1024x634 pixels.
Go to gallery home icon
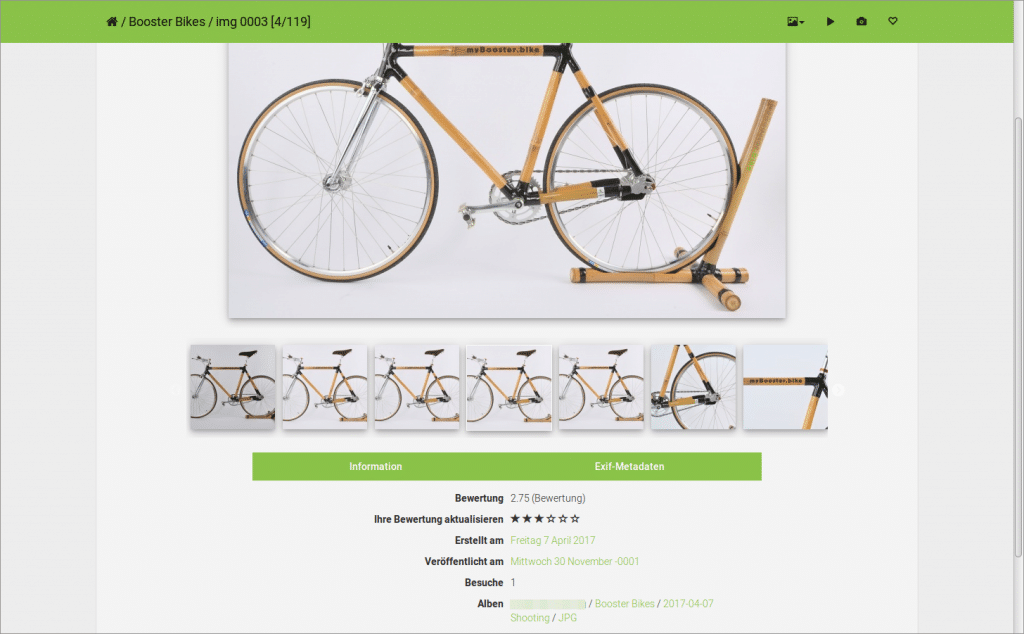click(112, 22)
